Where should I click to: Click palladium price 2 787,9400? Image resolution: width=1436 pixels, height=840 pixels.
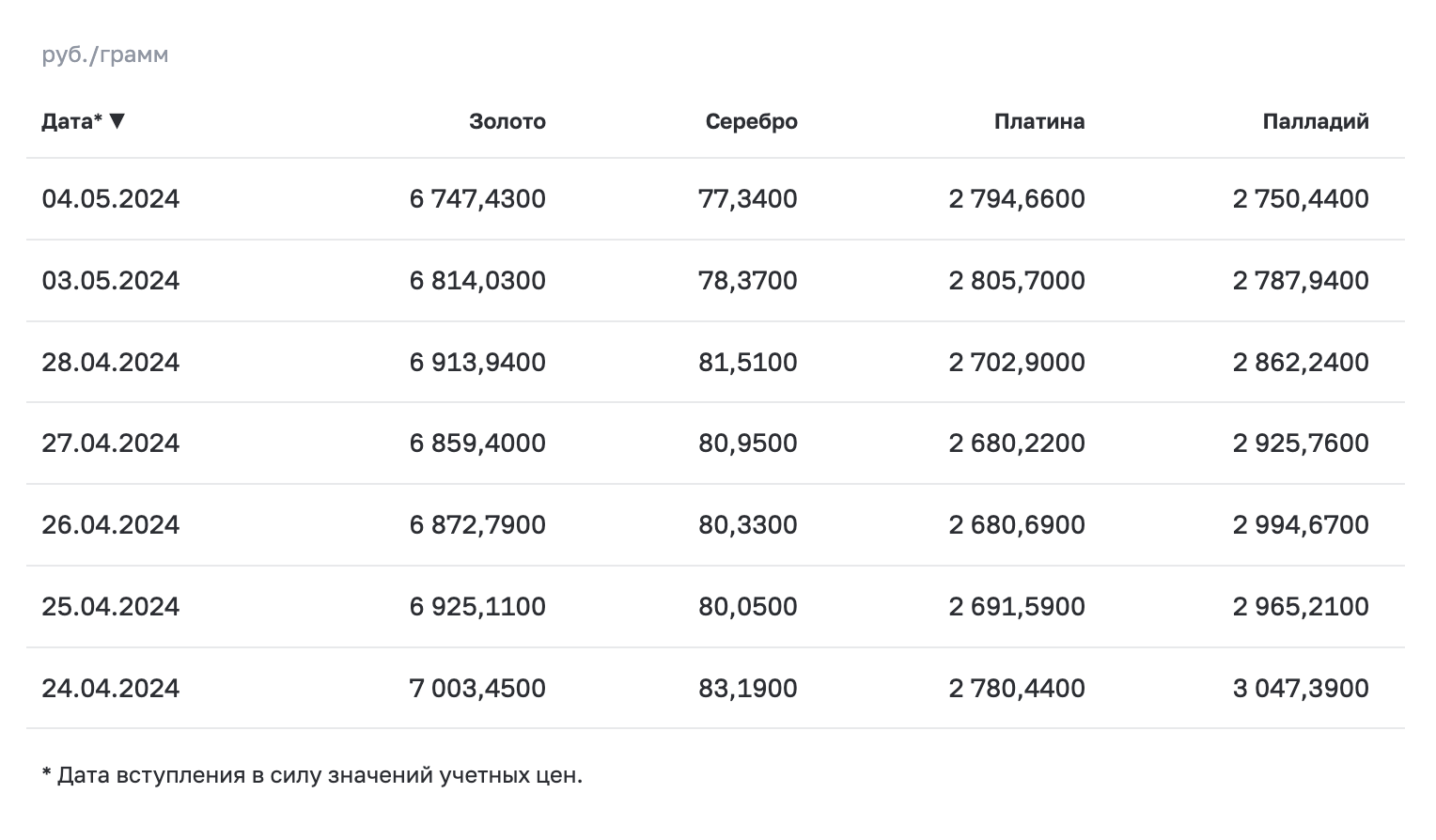coord(1301,281)
